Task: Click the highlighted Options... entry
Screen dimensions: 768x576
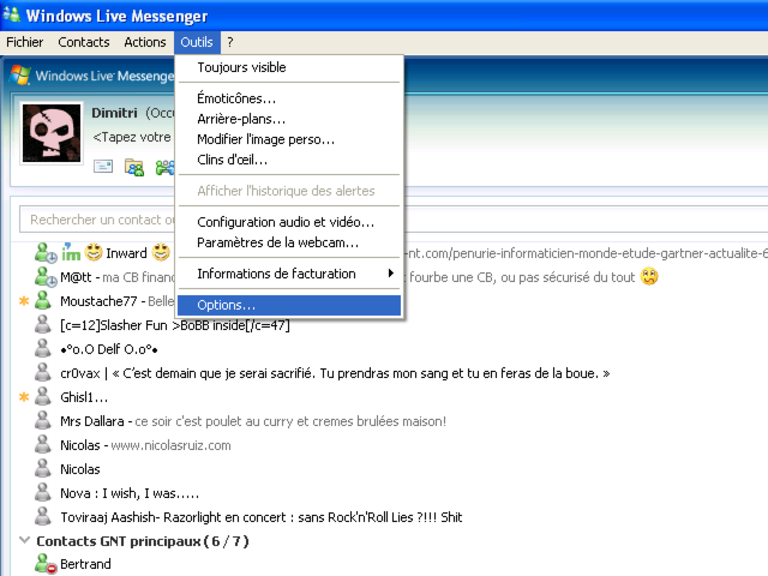Action: tap(289, 305)
